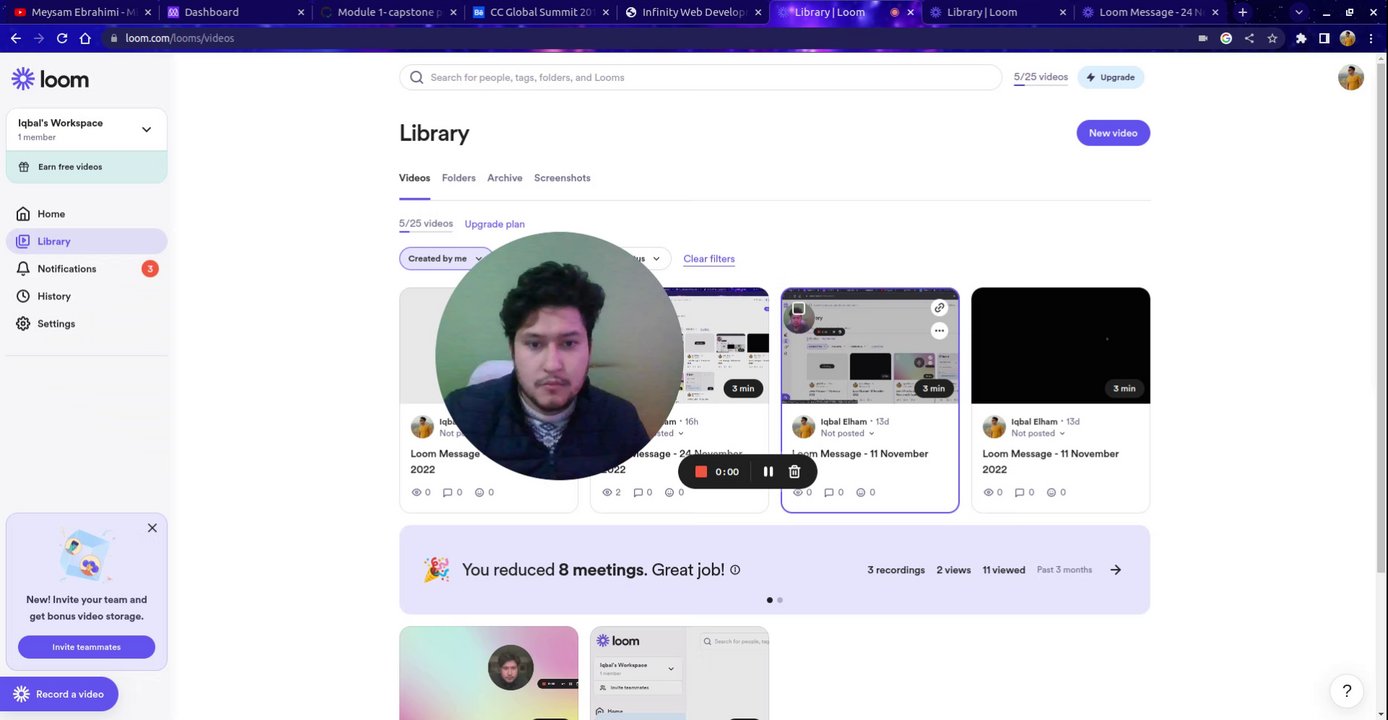Switch to the Archive tab
The image size is (1388, 720).
505,178
